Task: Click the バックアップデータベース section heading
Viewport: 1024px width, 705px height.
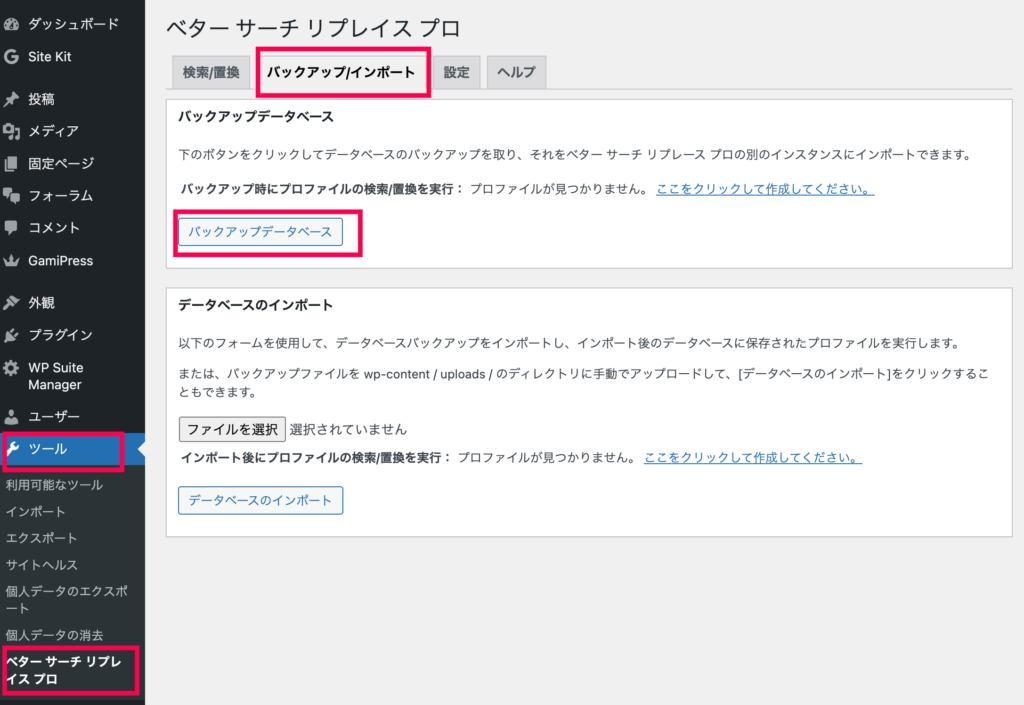Action: point(256,117)
